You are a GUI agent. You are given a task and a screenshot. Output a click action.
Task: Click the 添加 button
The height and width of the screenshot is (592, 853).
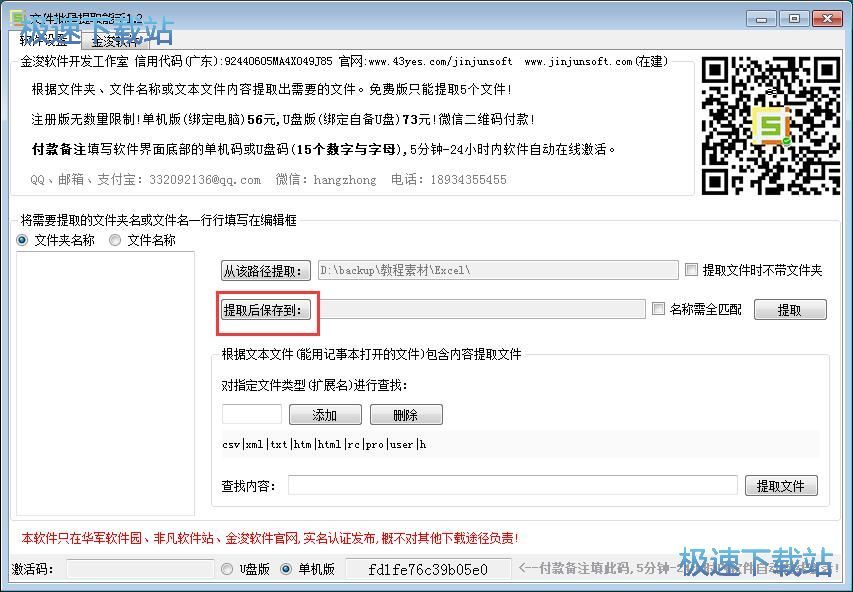point(325,415)
